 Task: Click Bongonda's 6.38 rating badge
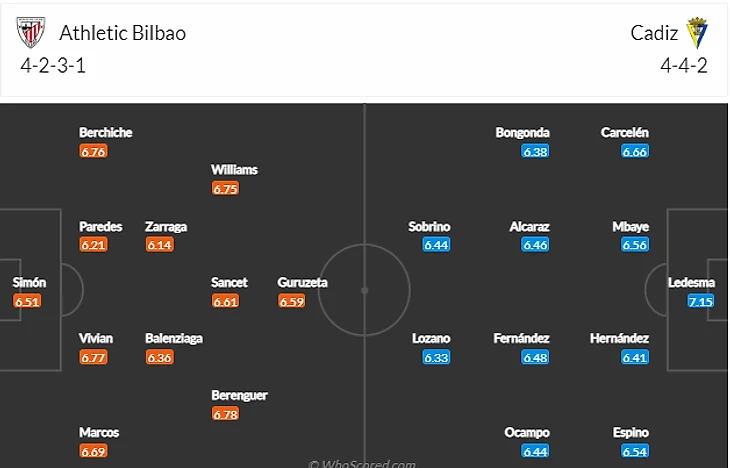pyautogui.click(x=535, y=151)
